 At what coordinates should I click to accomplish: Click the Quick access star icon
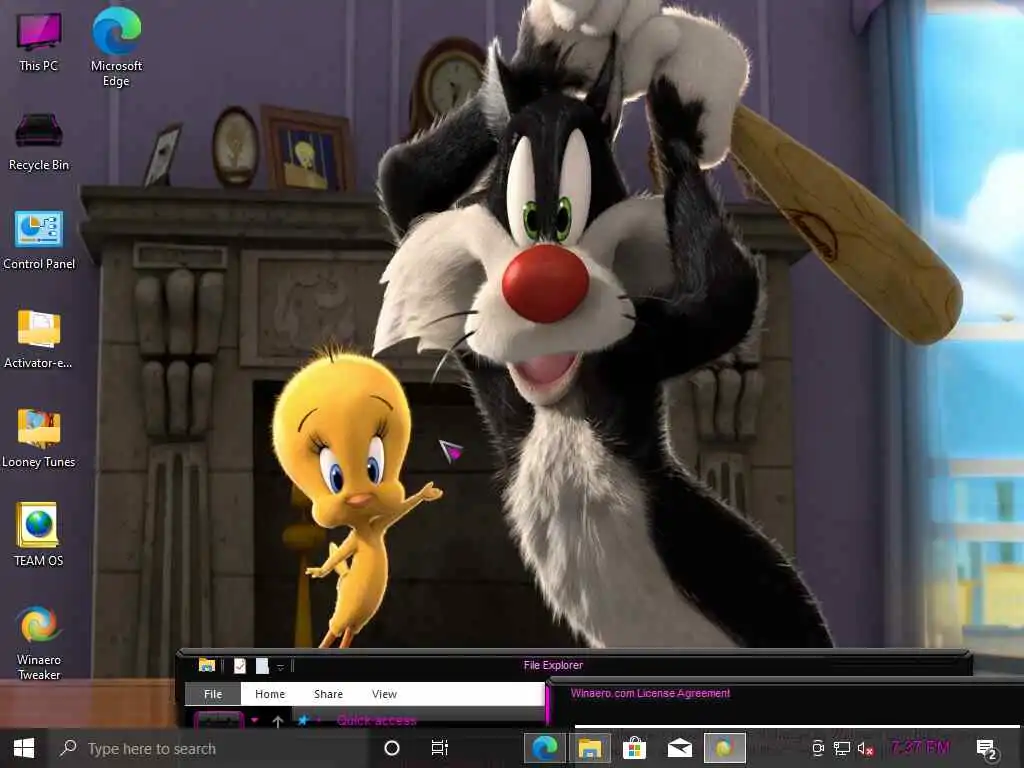click(x=302, y=720)
